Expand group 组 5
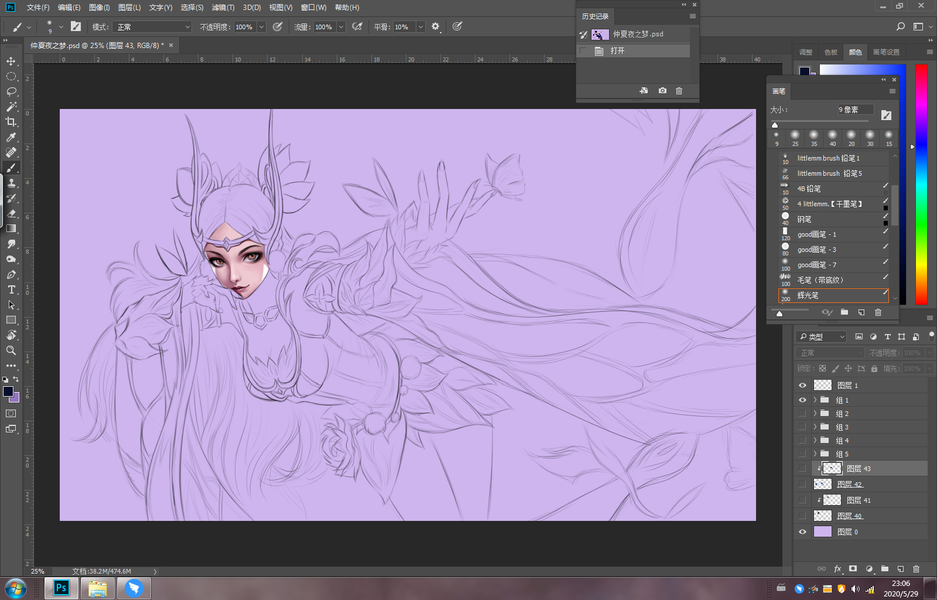937x600 pixels. pyautogui.click(x=814, y=454)
